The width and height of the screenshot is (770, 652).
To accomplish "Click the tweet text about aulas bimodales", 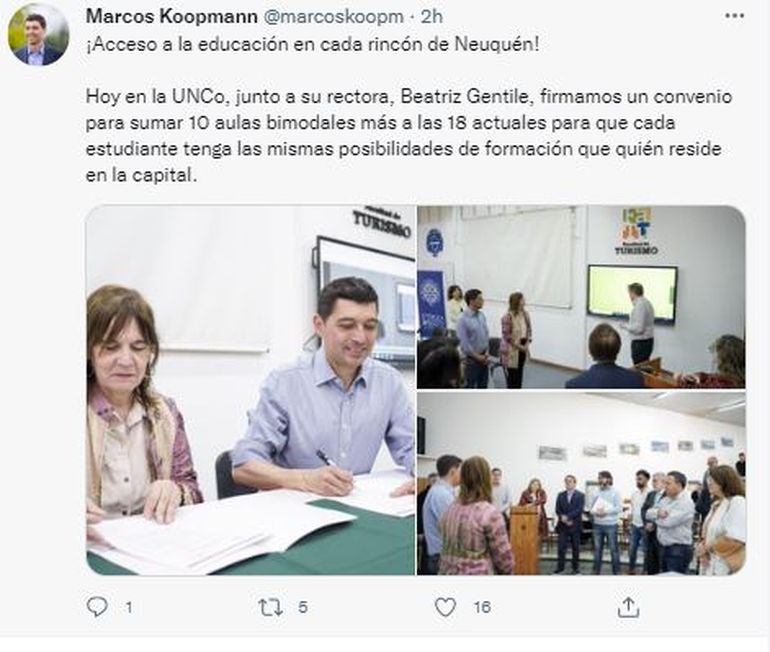I will [409, 136].
